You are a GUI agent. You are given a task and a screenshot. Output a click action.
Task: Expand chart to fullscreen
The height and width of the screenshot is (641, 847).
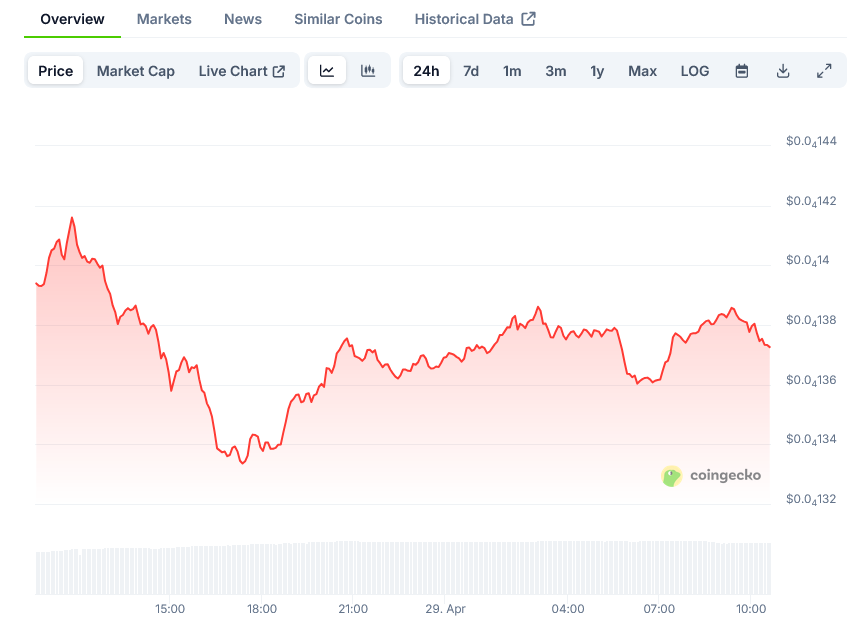click(x=824, y=71)
